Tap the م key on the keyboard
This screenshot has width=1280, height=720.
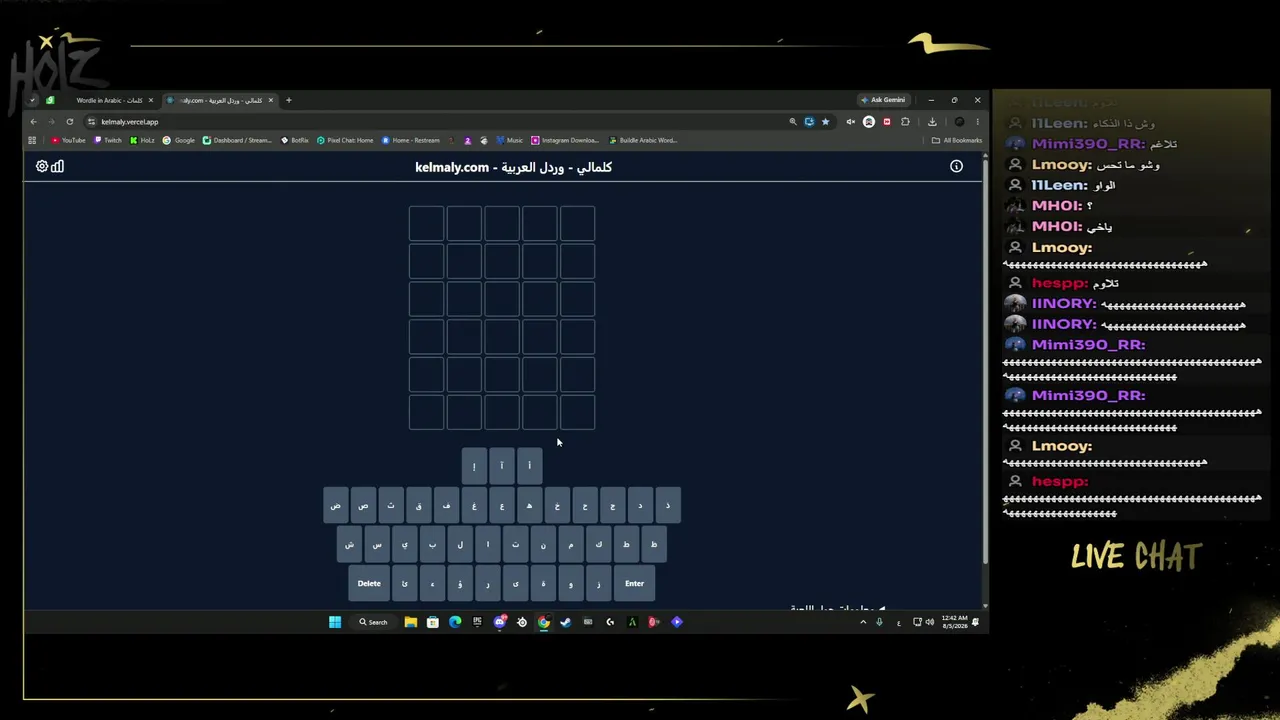point(571,544)
